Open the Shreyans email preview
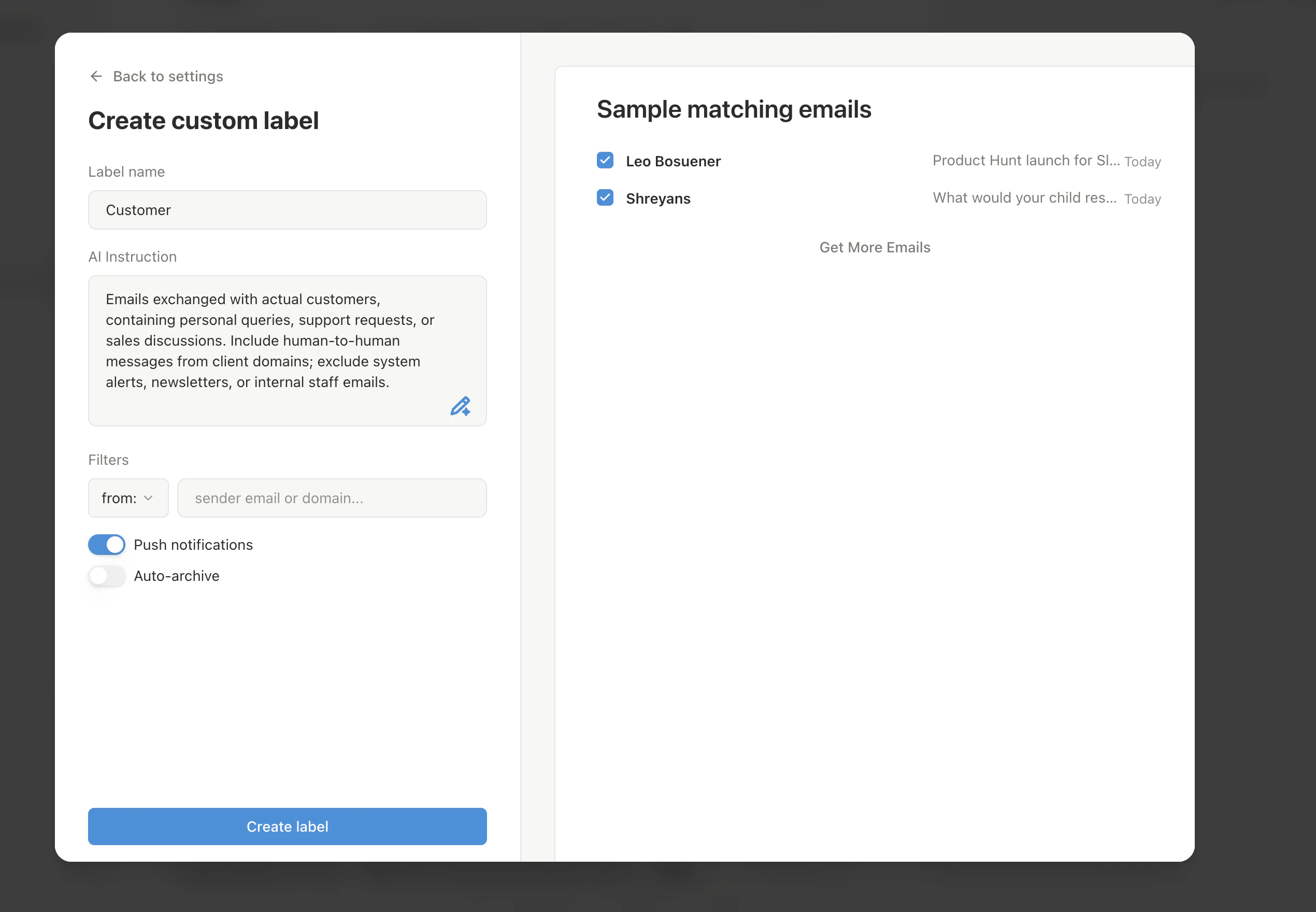This screenshot has width=1316, height=912. pos(658,198)
